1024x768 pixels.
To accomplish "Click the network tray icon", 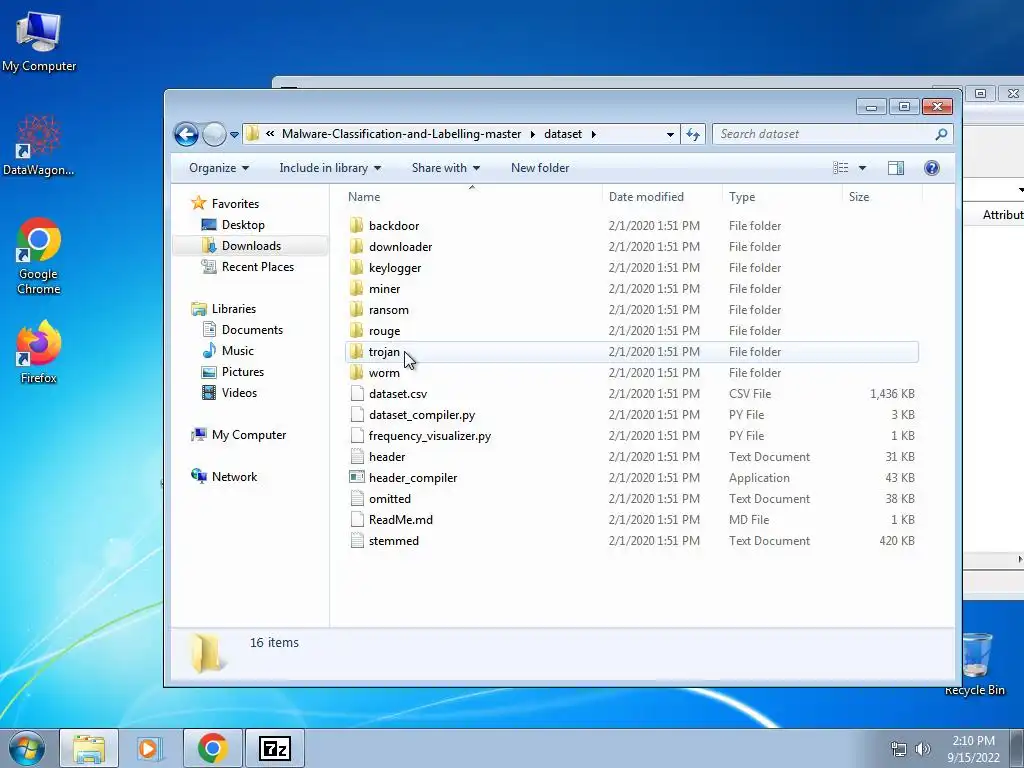I will coord(899,749).
